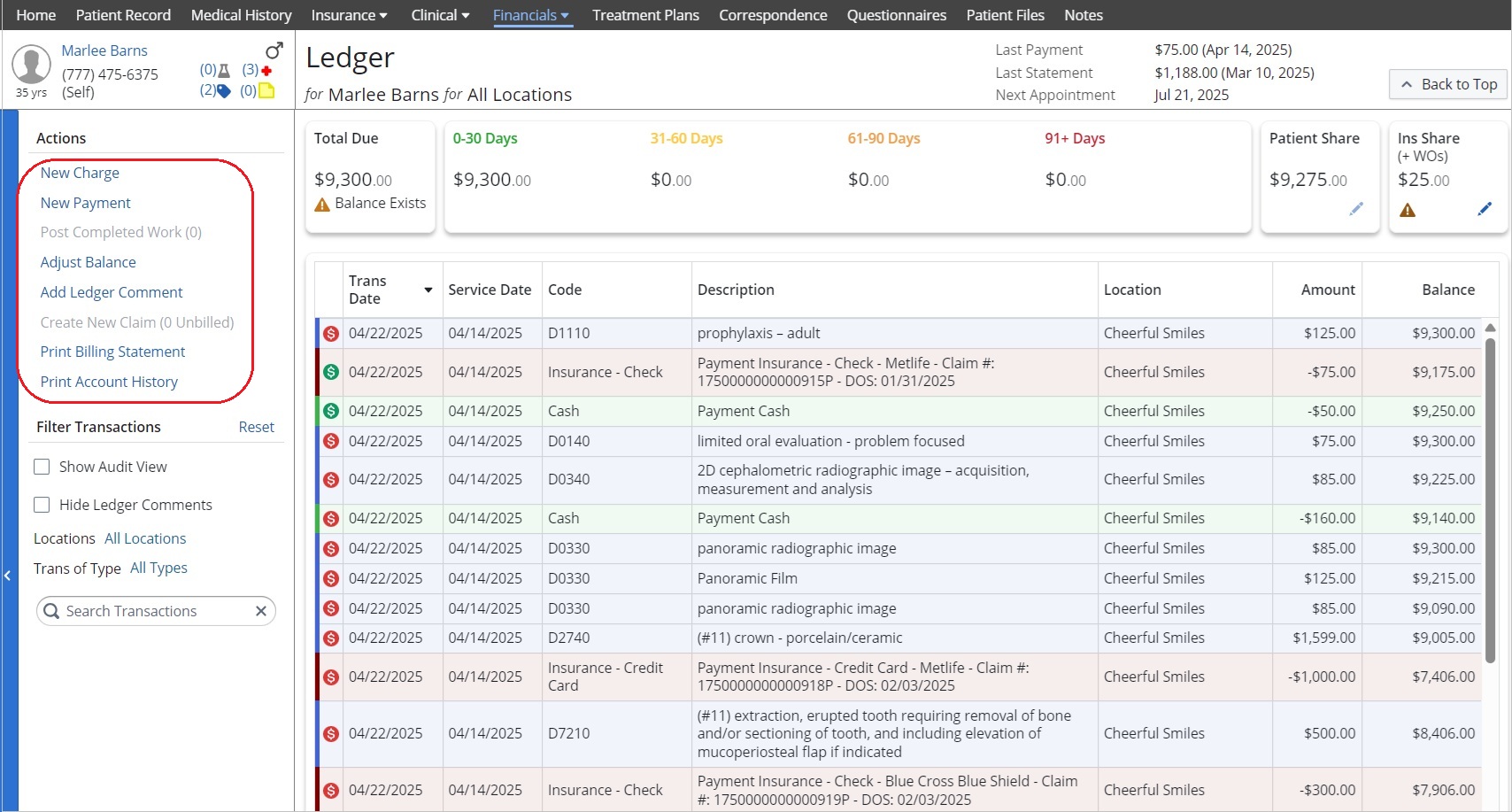Click green dollar icon on -$50.00 cash payment
Screen dimensions: 1512x812
coord(331,411)
